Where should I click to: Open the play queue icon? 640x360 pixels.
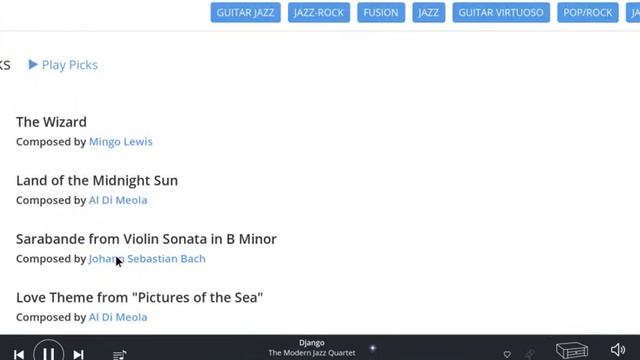tap(120, 355)
